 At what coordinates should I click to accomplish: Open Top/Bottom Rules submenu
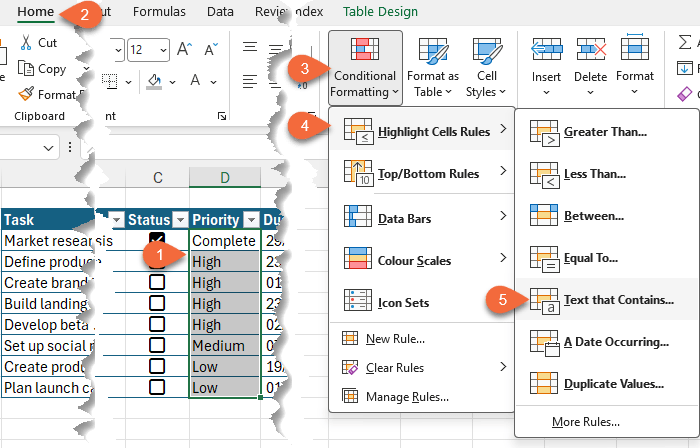pyautogui.click(x=422, y=173)
